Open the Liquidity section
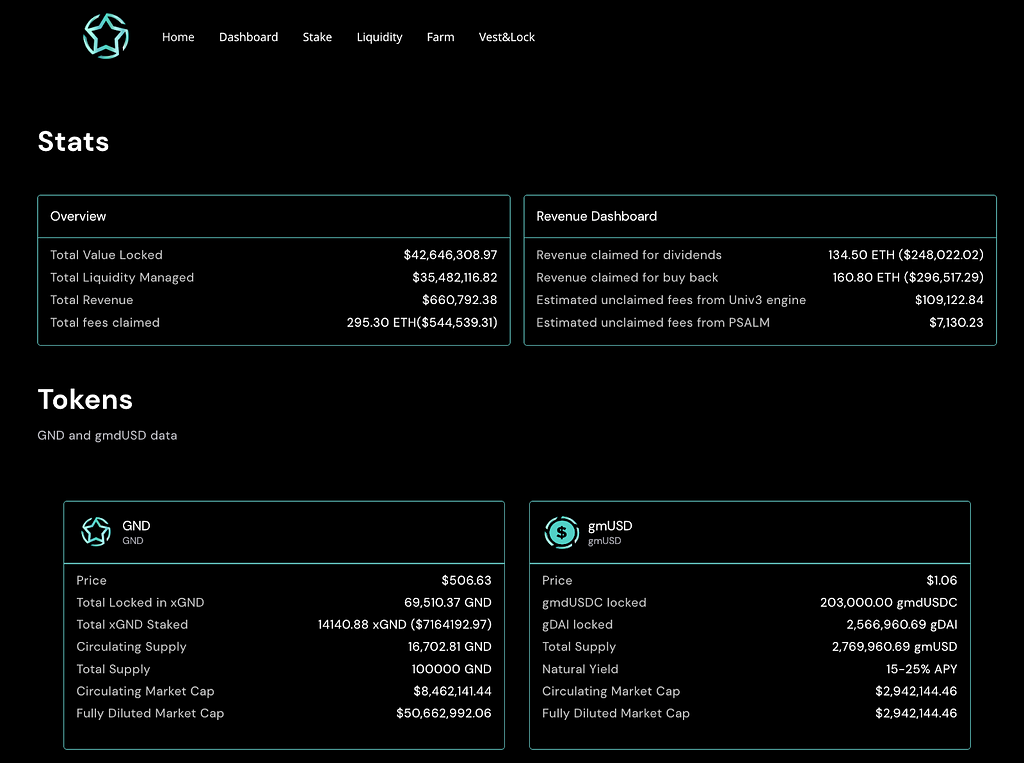 tap(379, 37)
